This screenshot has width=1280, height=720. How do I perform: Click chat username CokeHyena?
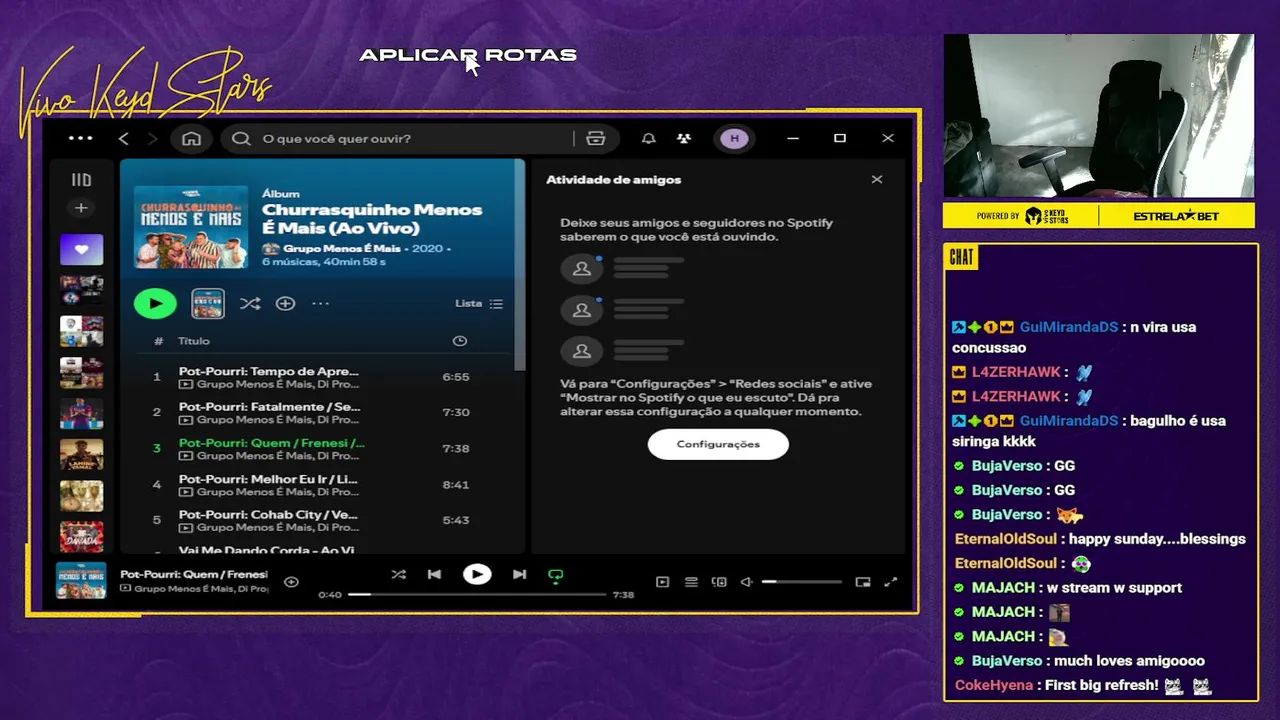click(x=994, y=685)
